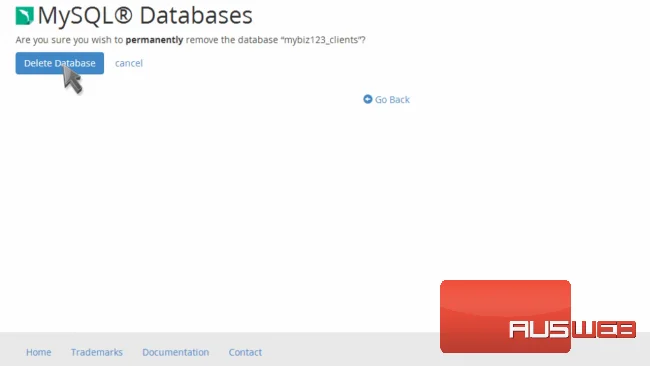Click the green MySQL Databases icon
The height and width of the screenshot is (366, 650).
coord(24,16)
